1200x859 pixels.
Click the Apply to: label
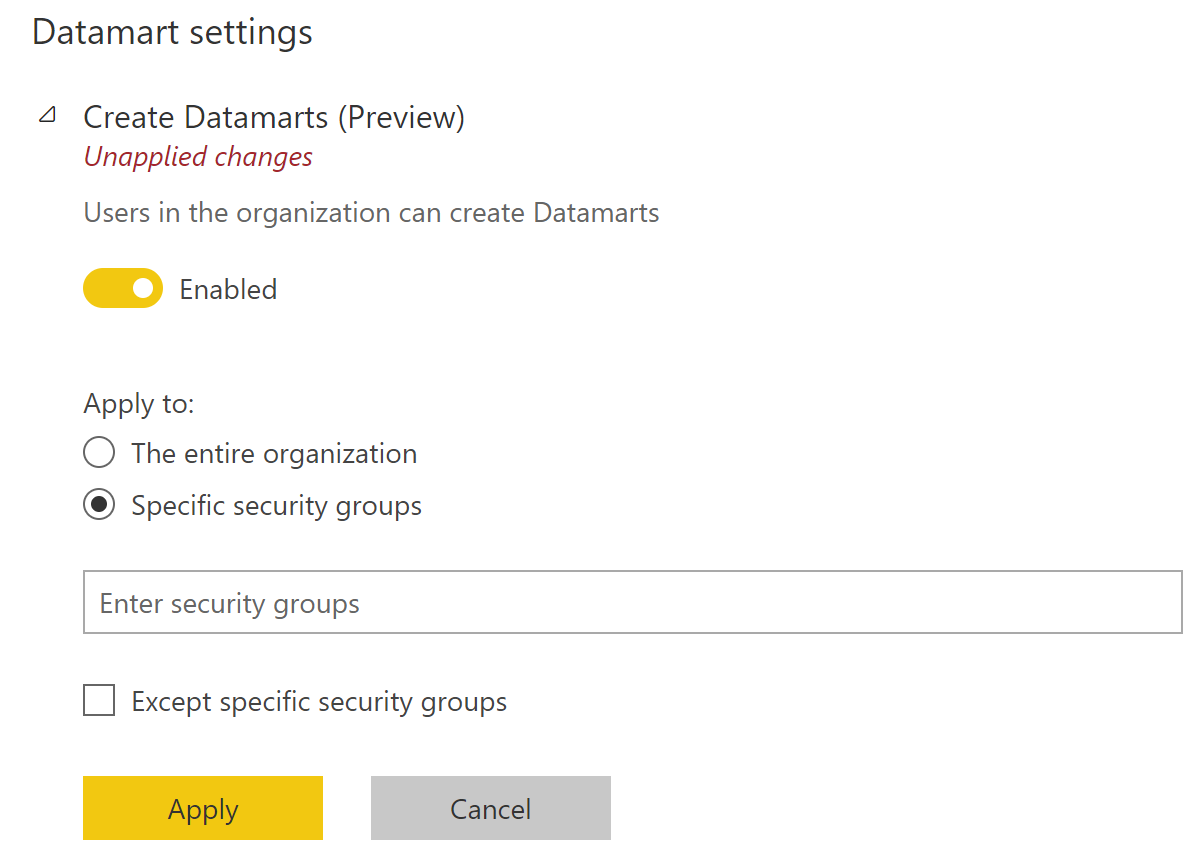(x=139, y=404)
